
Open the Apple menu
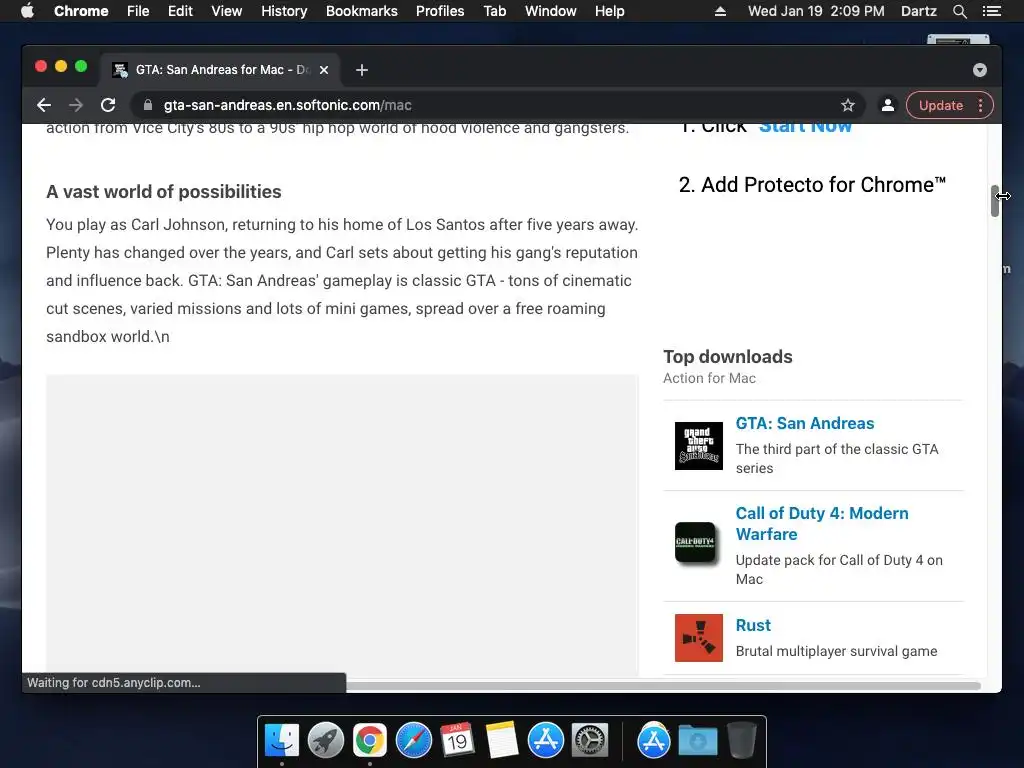[27, 11]
